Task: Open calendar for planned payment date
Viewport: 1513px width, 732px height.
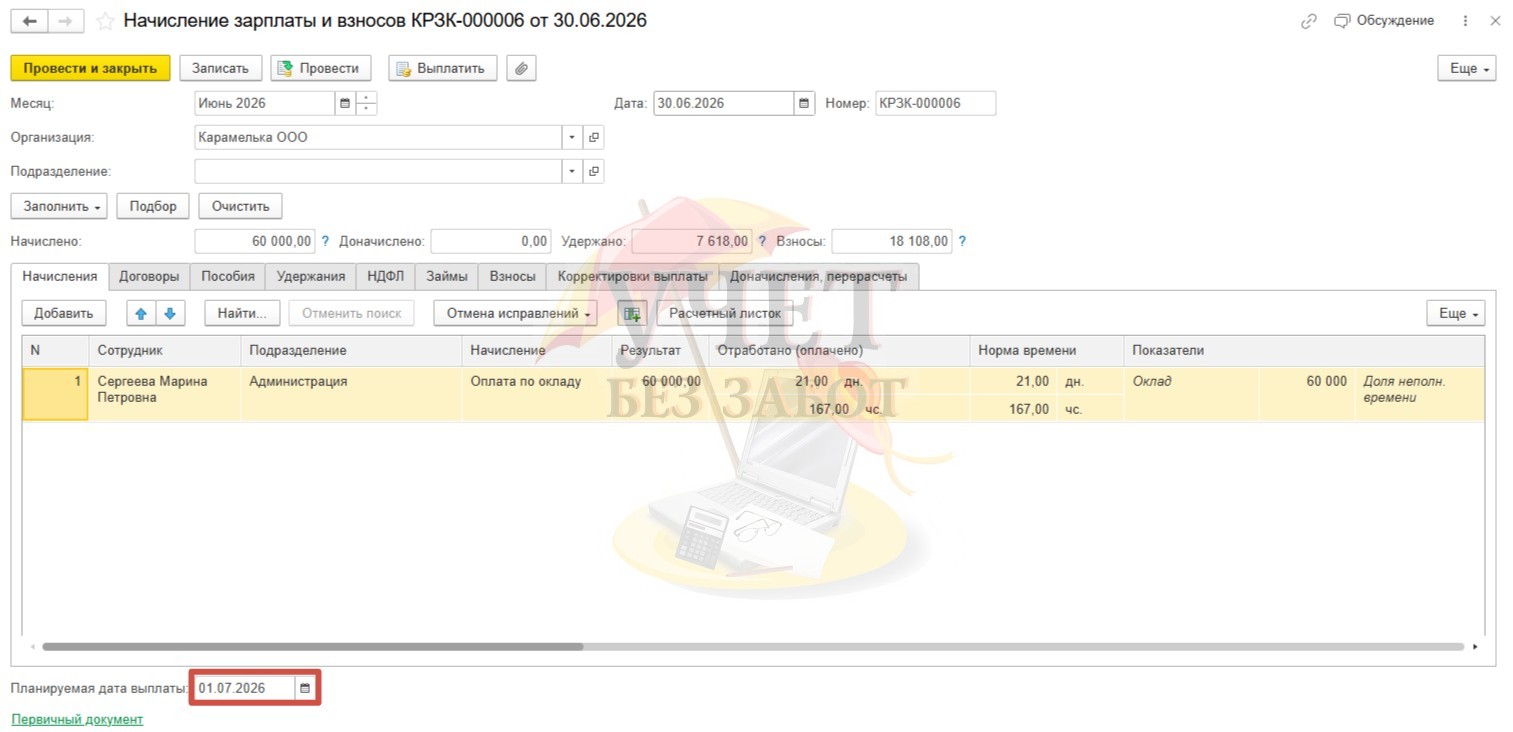Action: pos(305,689)
